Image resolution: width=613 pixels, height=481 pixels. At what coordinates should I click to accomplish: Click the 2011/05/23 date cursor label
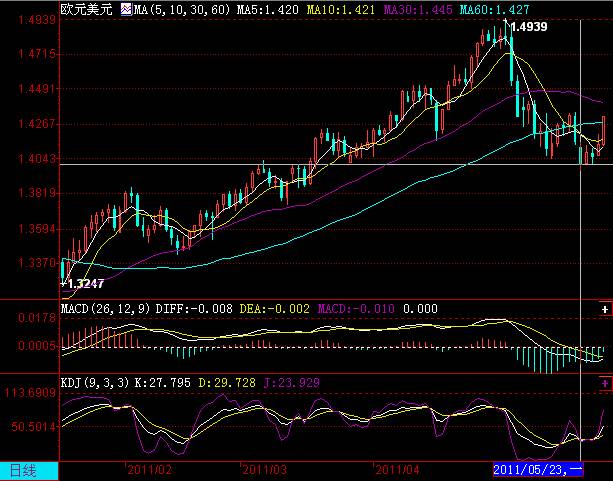point(538,469)
